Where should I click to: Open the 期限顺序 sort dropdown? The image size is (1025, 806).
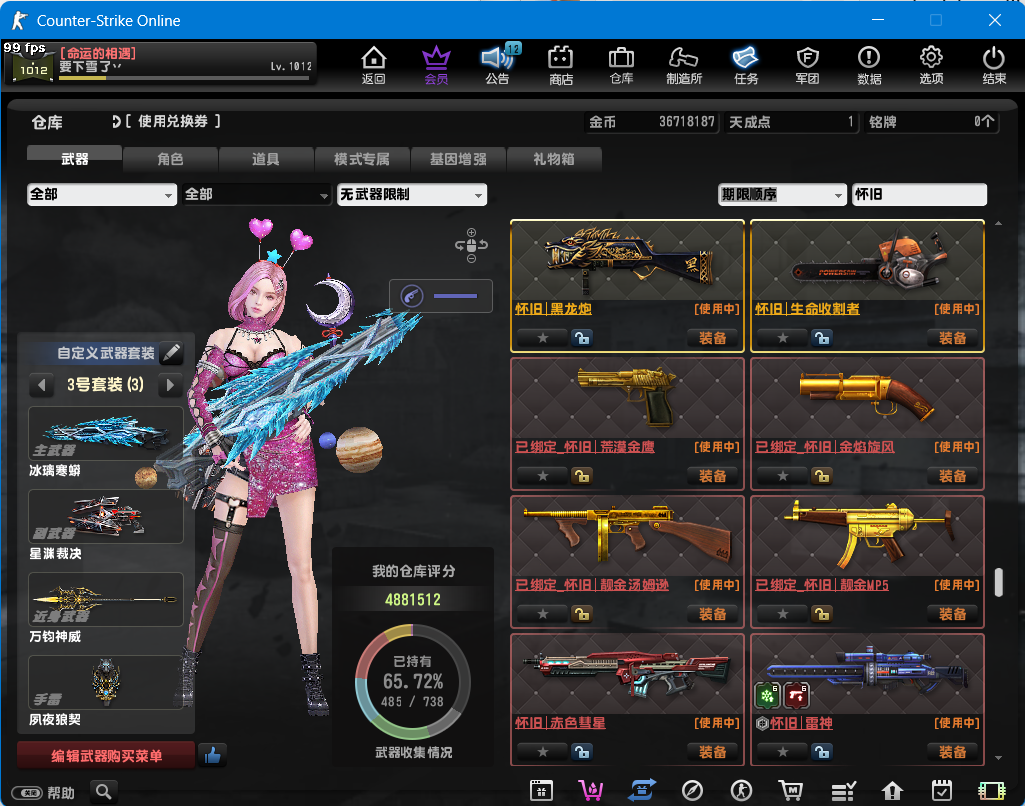782,195
